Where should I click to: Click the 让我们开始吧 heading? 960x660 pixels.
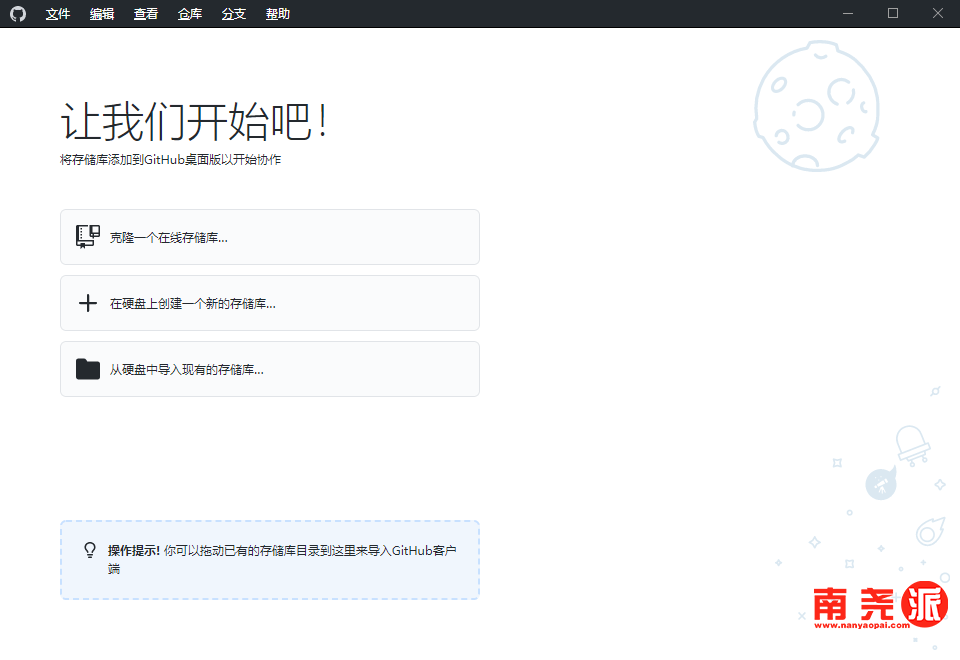tap(195, 121)
